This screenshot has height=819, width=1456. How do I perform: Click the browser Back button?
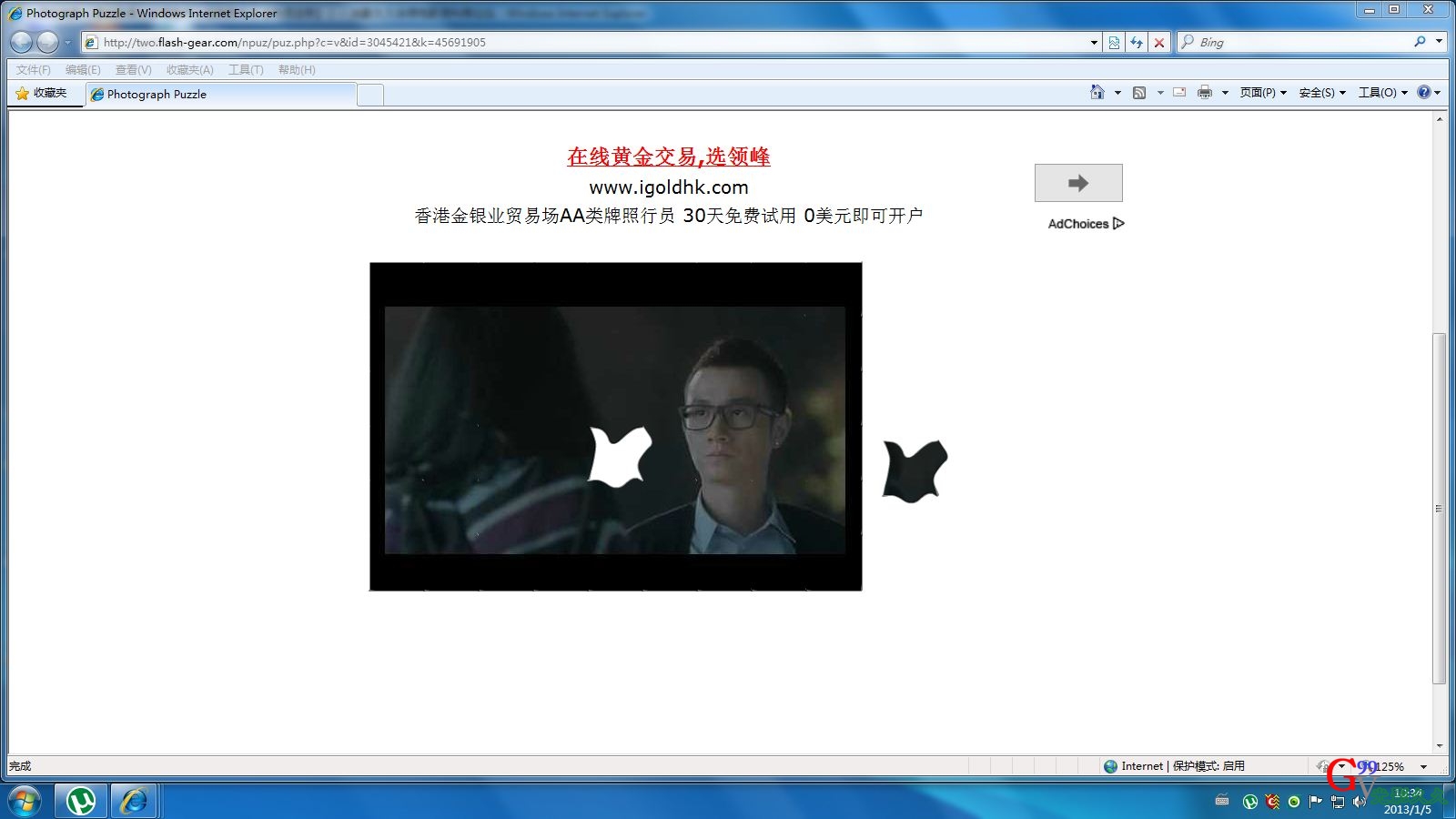[22, 42]
